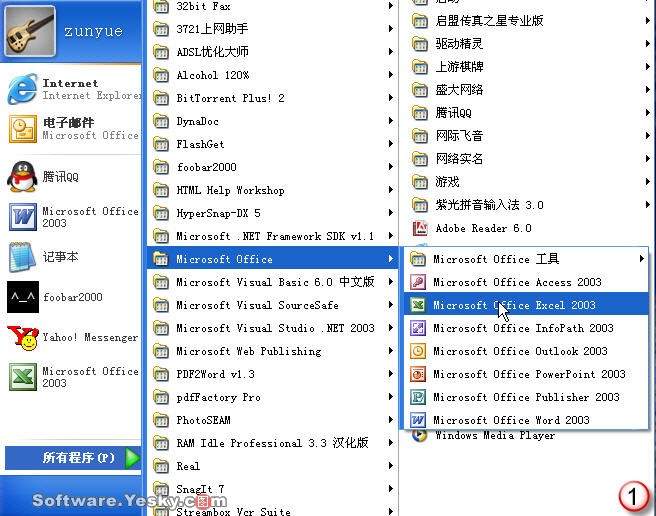This screenshot has height=516, width=656.
Task: Click the 游戏 folder icon
Action: pos(420,182)
